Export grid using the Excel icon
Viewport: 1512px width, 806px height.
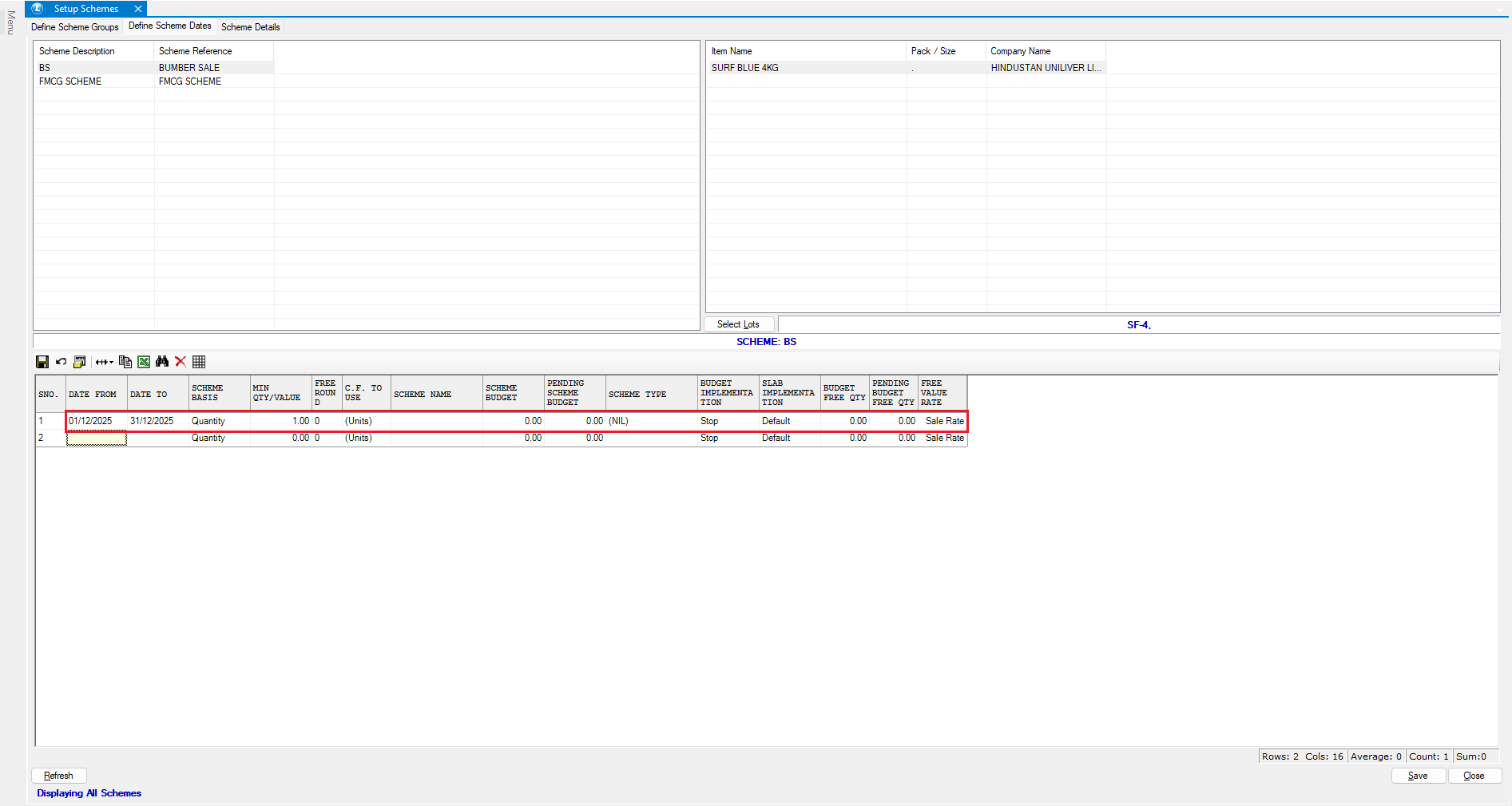coord(144,362)
